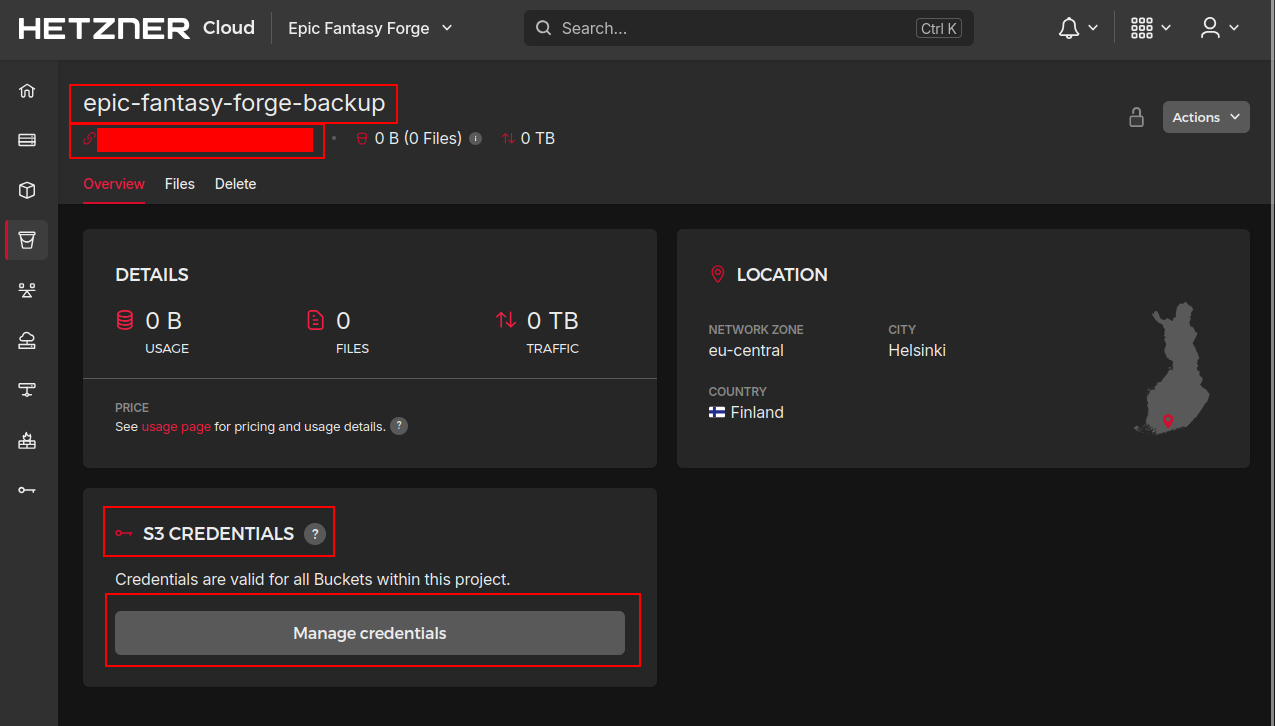Click the red key icon beside S3 Credentials

124,534
